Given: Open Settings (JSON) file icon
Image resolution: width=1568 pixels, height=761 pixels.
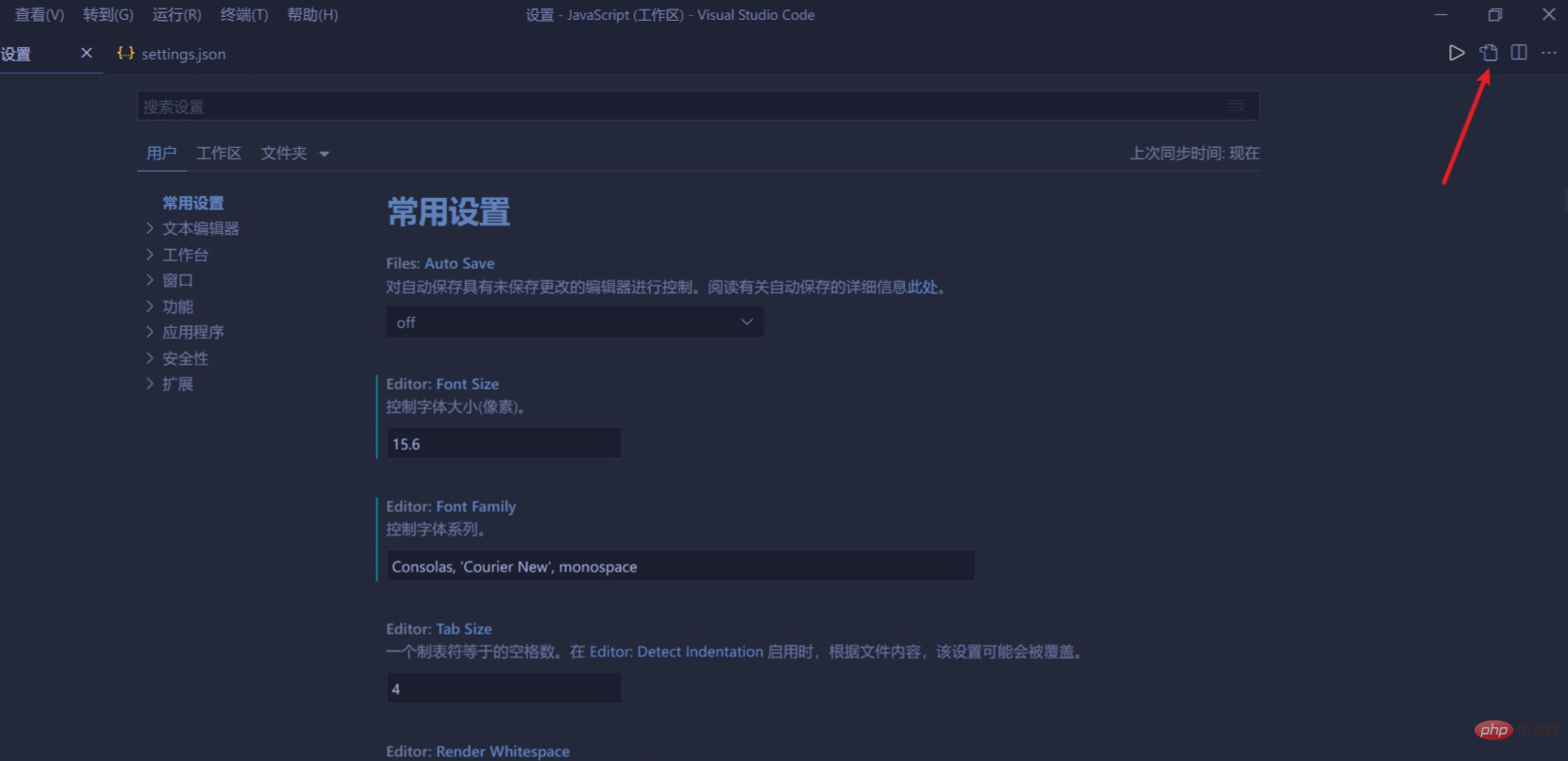Looking at the screenshot, I should [x=1489, y=53].
